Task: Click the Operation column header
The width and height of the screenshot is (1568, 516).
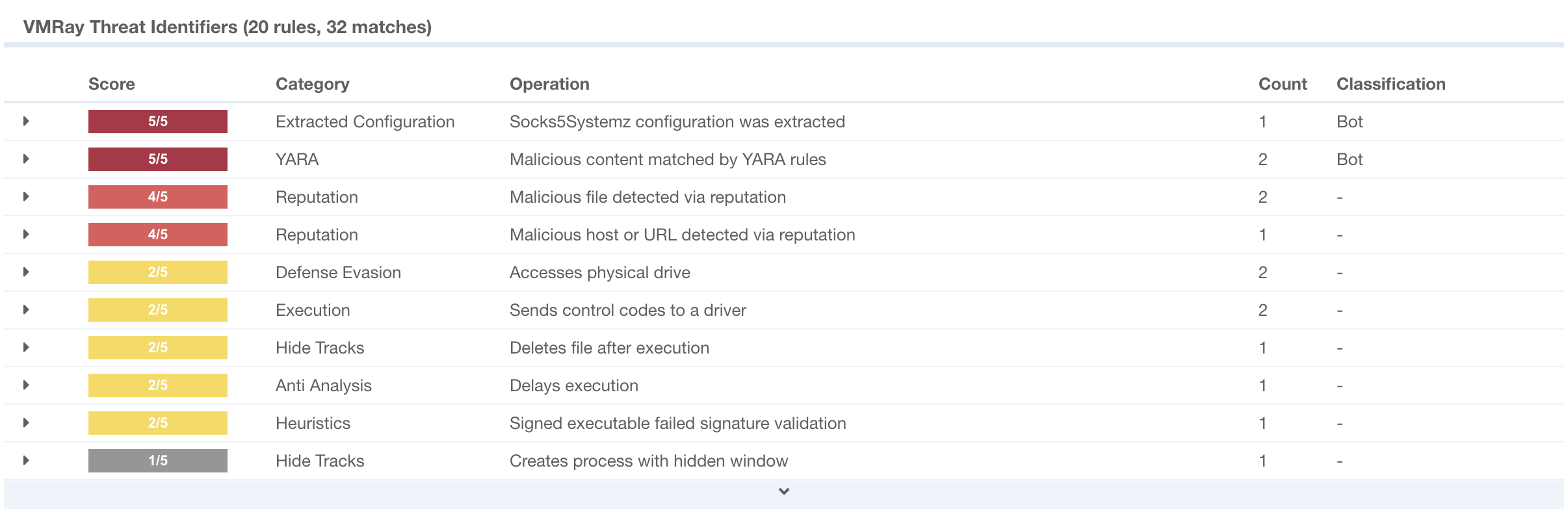Action: [x=549, y=84]
